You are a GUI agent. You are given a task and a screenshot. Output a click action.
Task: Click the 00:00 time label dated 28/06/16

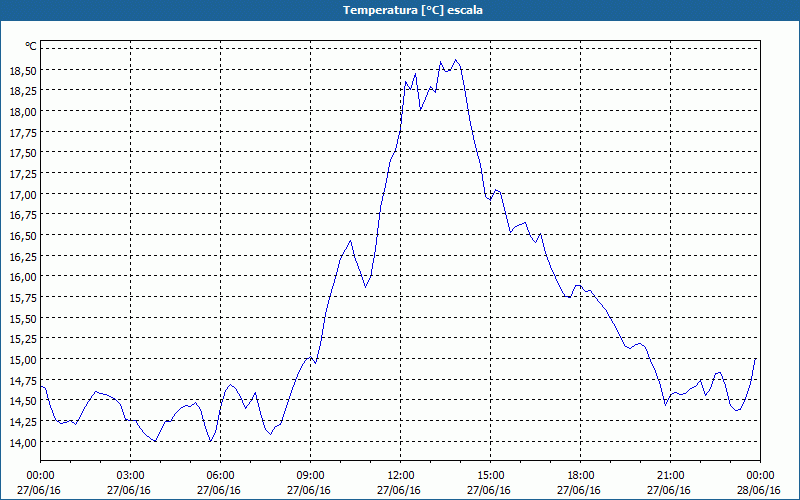coord(760,476)
